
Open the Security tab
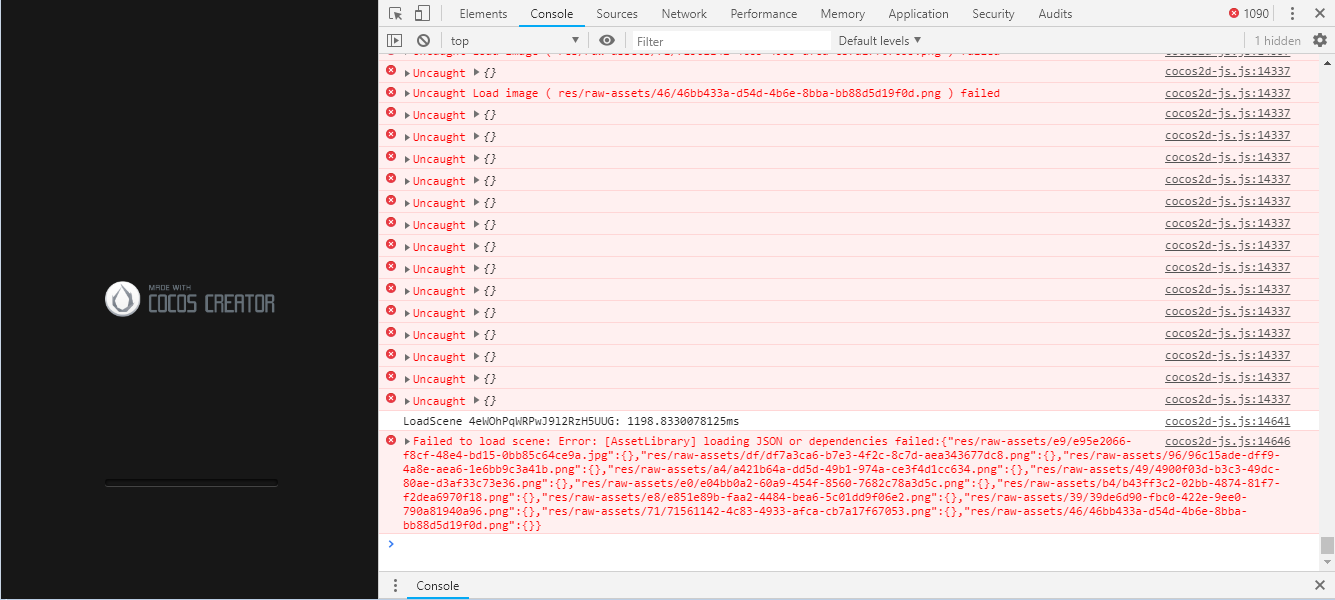point(993,14)
